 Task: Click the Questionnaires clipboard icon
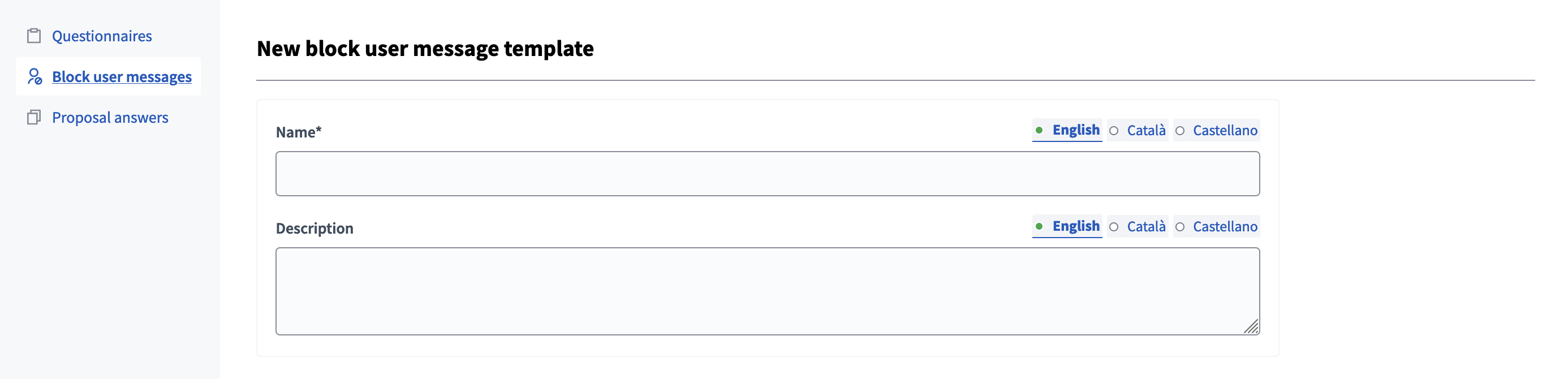(35, 36)
